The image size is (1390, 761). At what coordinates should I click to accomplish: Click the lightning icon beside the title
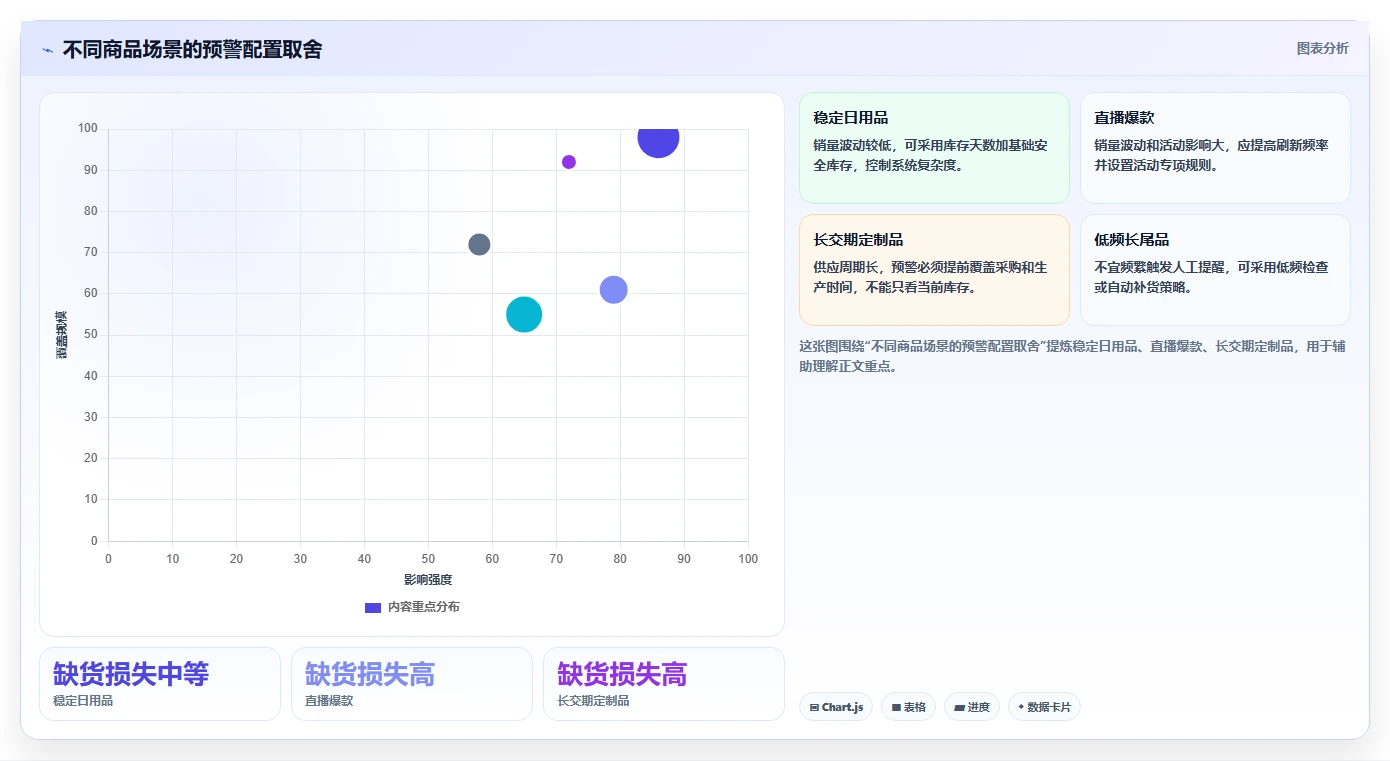pos(47,50)
